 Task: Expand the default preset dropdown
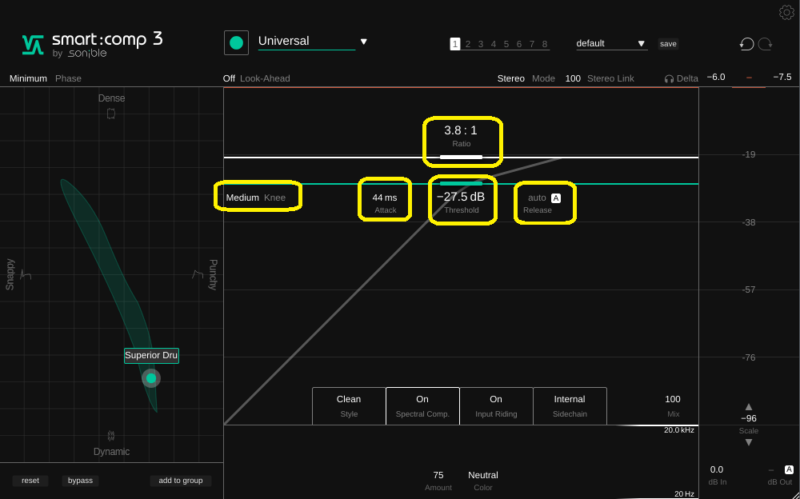click(x=641, y=44)
